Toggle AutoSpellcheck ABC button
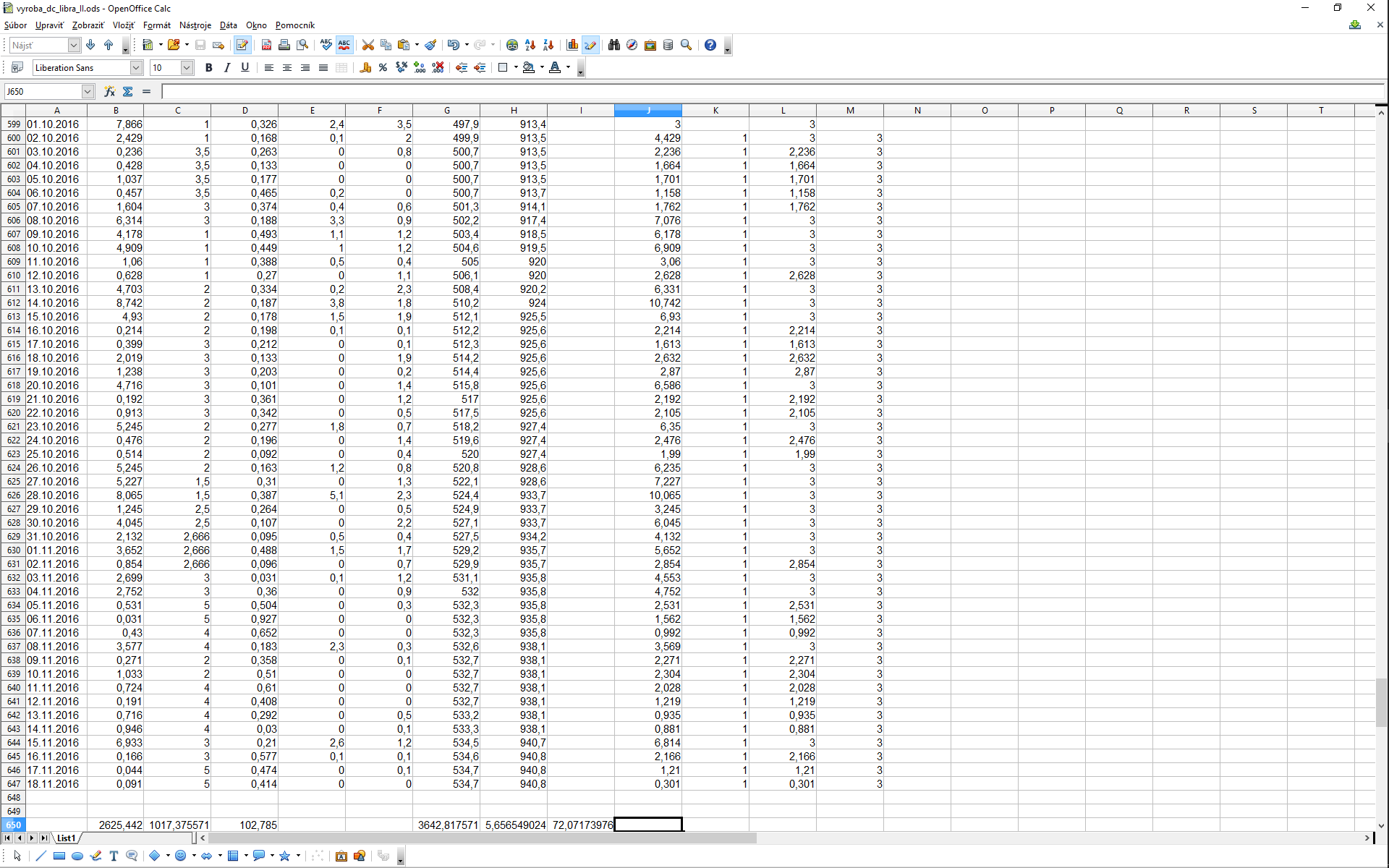The height and width of the screenshot is (868, 1389). coord(344,45)
